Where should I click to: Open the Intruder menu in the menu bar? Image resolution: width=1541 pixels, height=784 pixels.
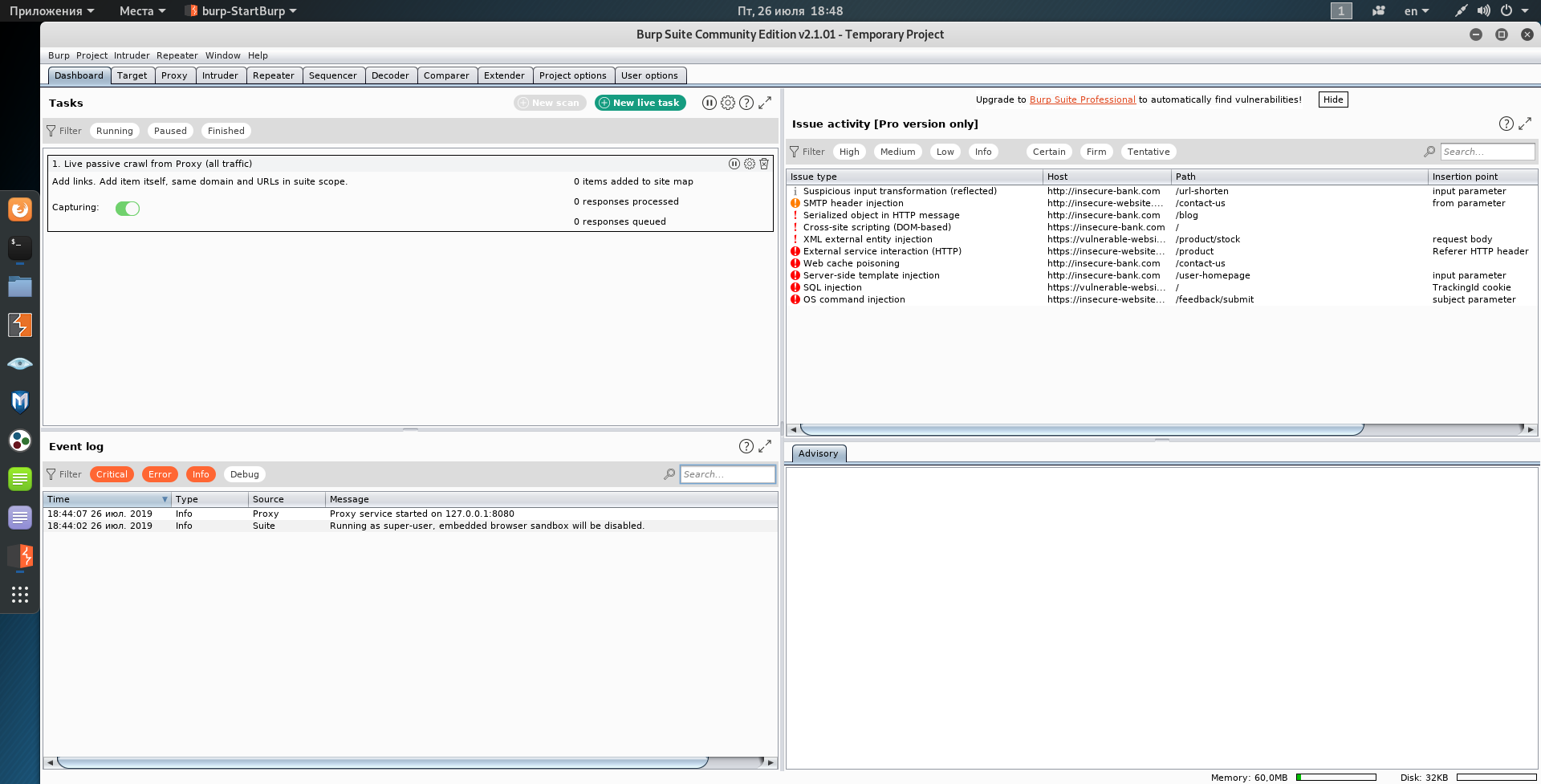132,55
